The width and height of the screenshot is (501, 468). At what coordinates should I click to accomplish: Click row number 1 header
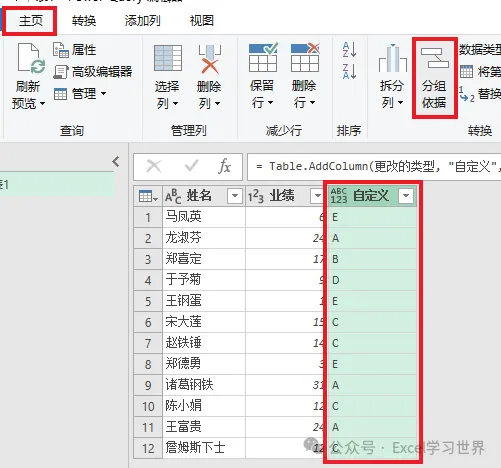coord(148,217)
